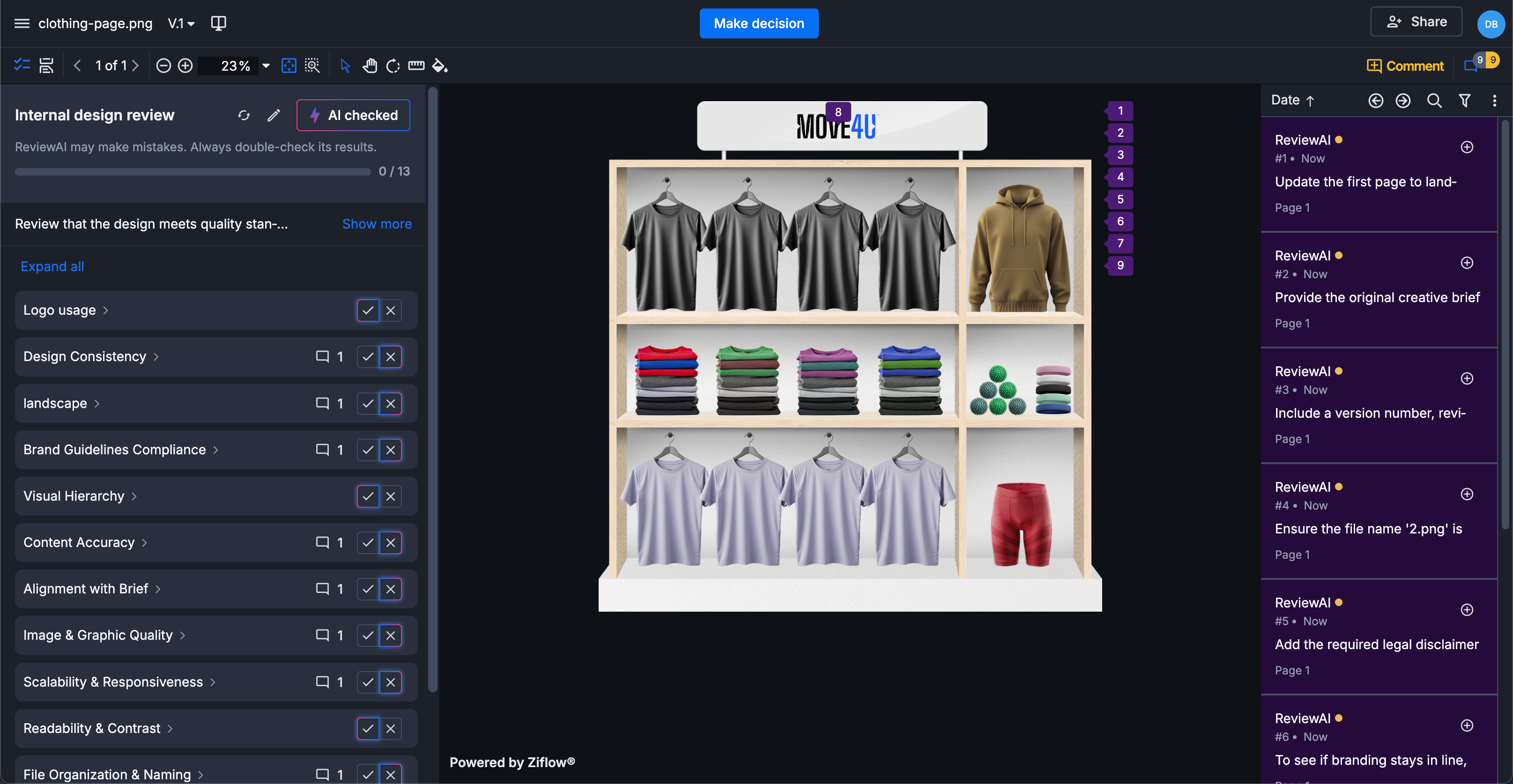Select the pointer cursor tool
1513x784 pixels.
[x=345, y=65]
